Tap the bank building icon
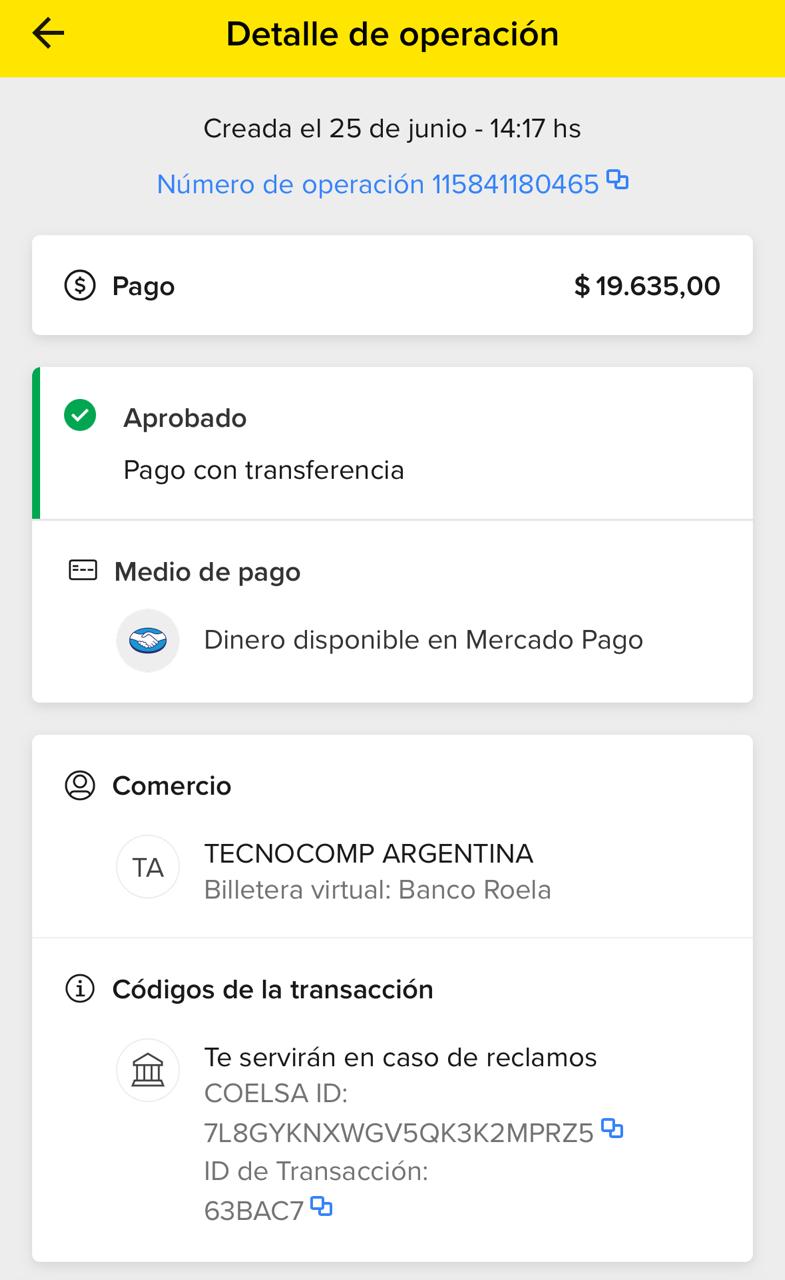The height and width of the screenshot is (1280, 785). tap(148, 1070)
